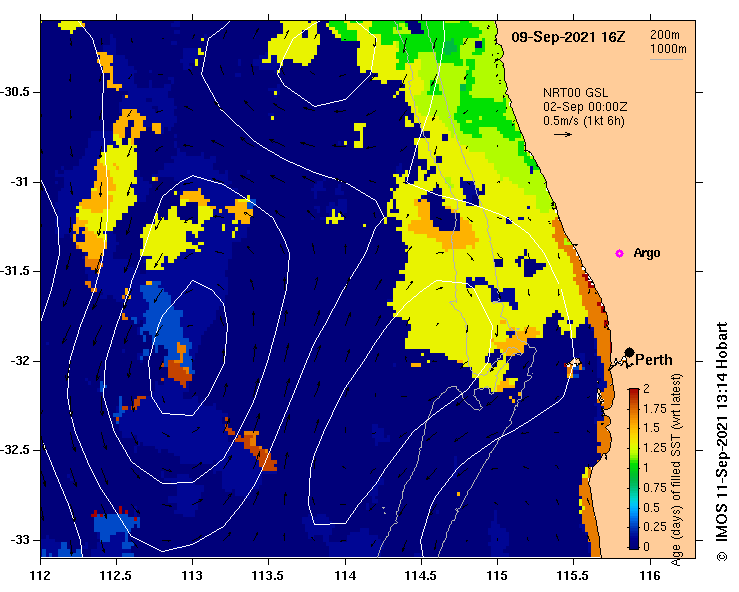Select the date label 09-Sep-2021 16Z
The image size is (739, 592).
(568, 37)
